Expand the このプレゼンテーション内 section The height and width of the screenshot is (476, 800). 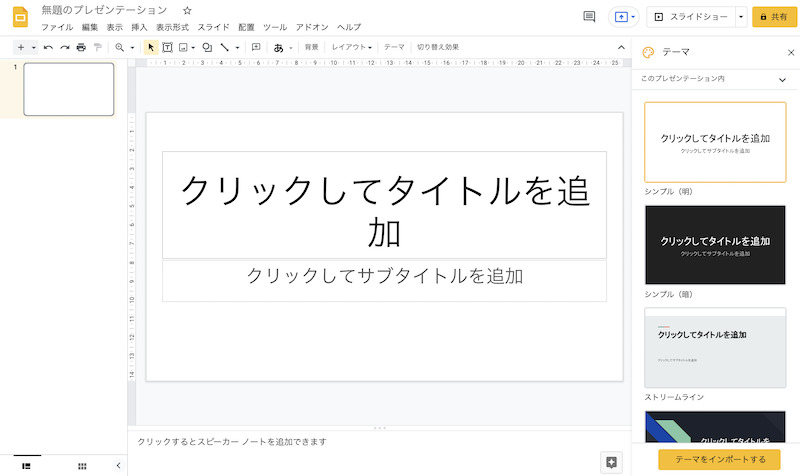pos(782,79)
